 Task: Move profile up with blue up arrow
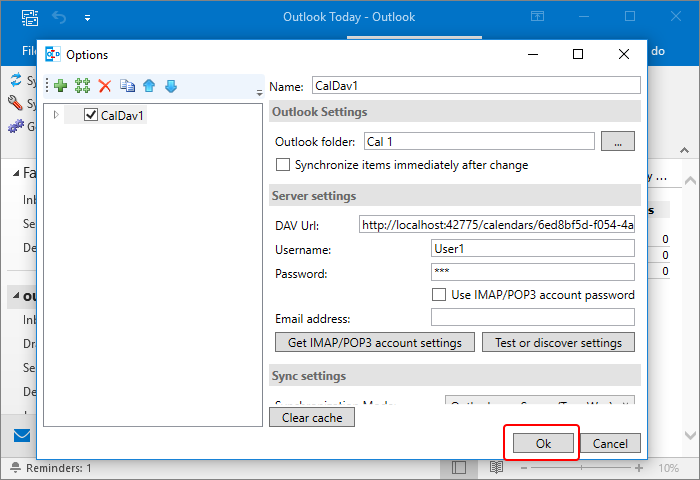click(149, 86)
